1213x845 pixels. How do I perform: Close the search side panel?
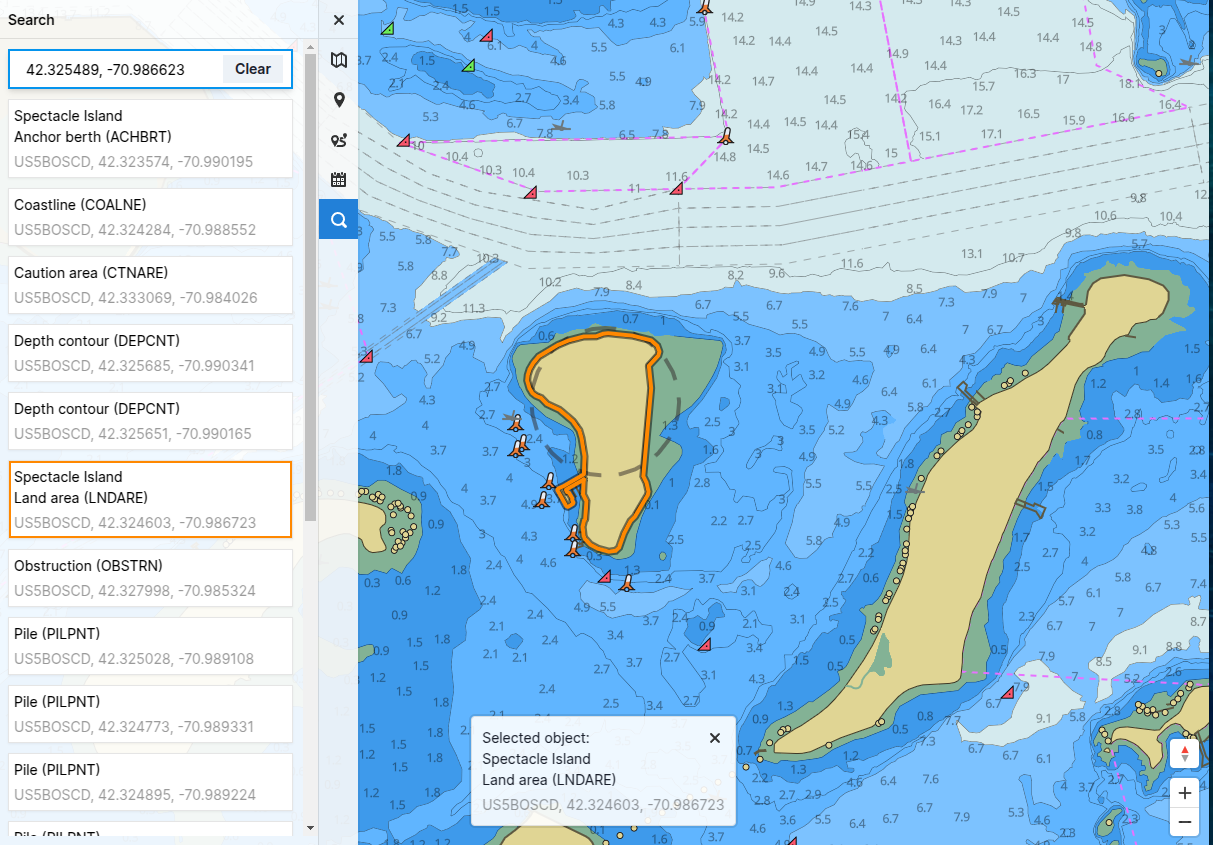point(339,20)
